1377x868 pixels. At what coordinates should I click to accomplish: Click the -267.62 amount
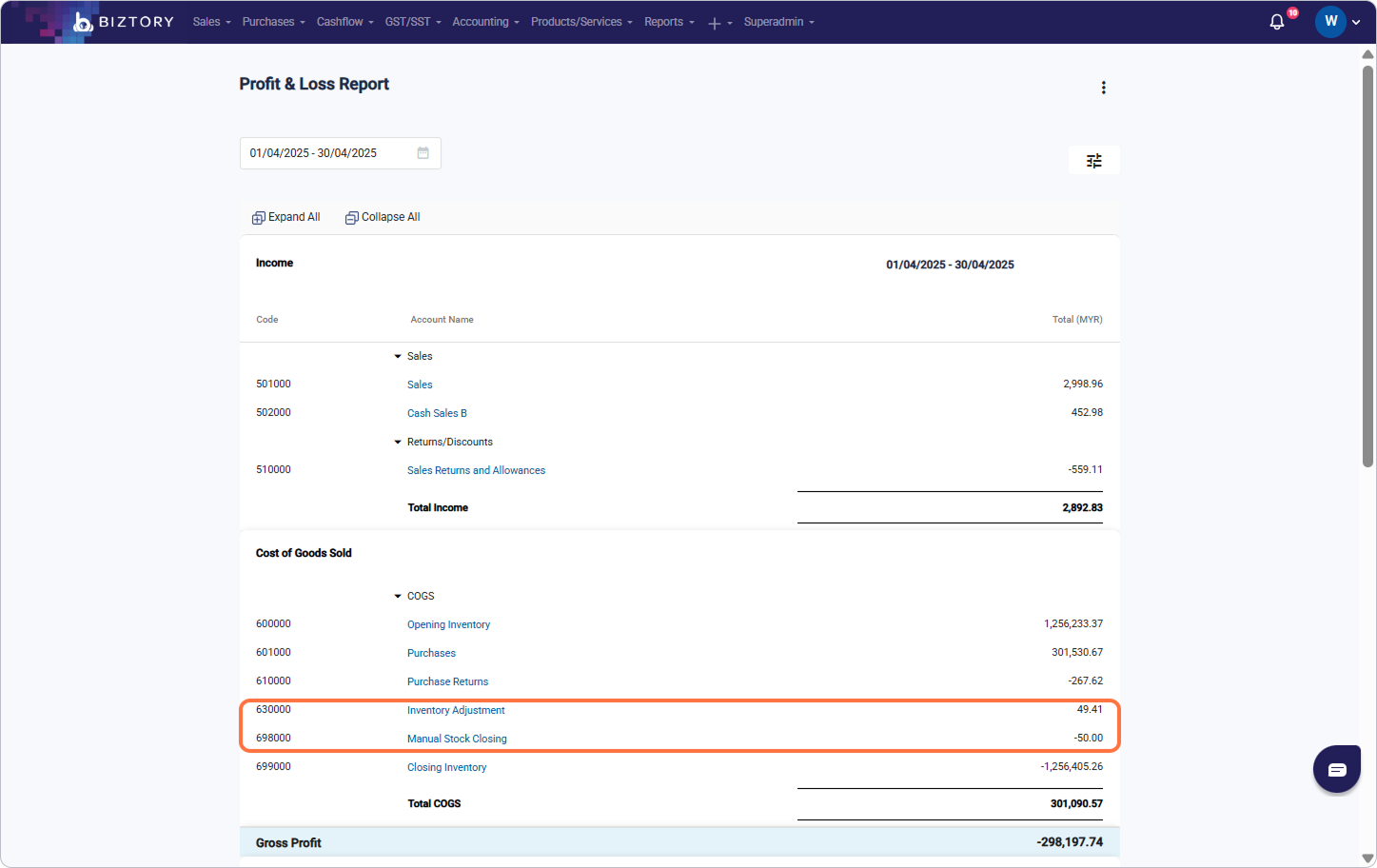pos(1086,681)
